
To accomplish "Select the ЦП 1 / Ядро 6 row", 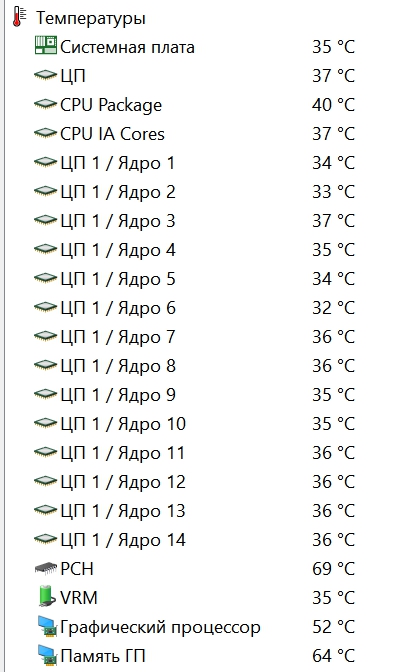I will 195,308.
